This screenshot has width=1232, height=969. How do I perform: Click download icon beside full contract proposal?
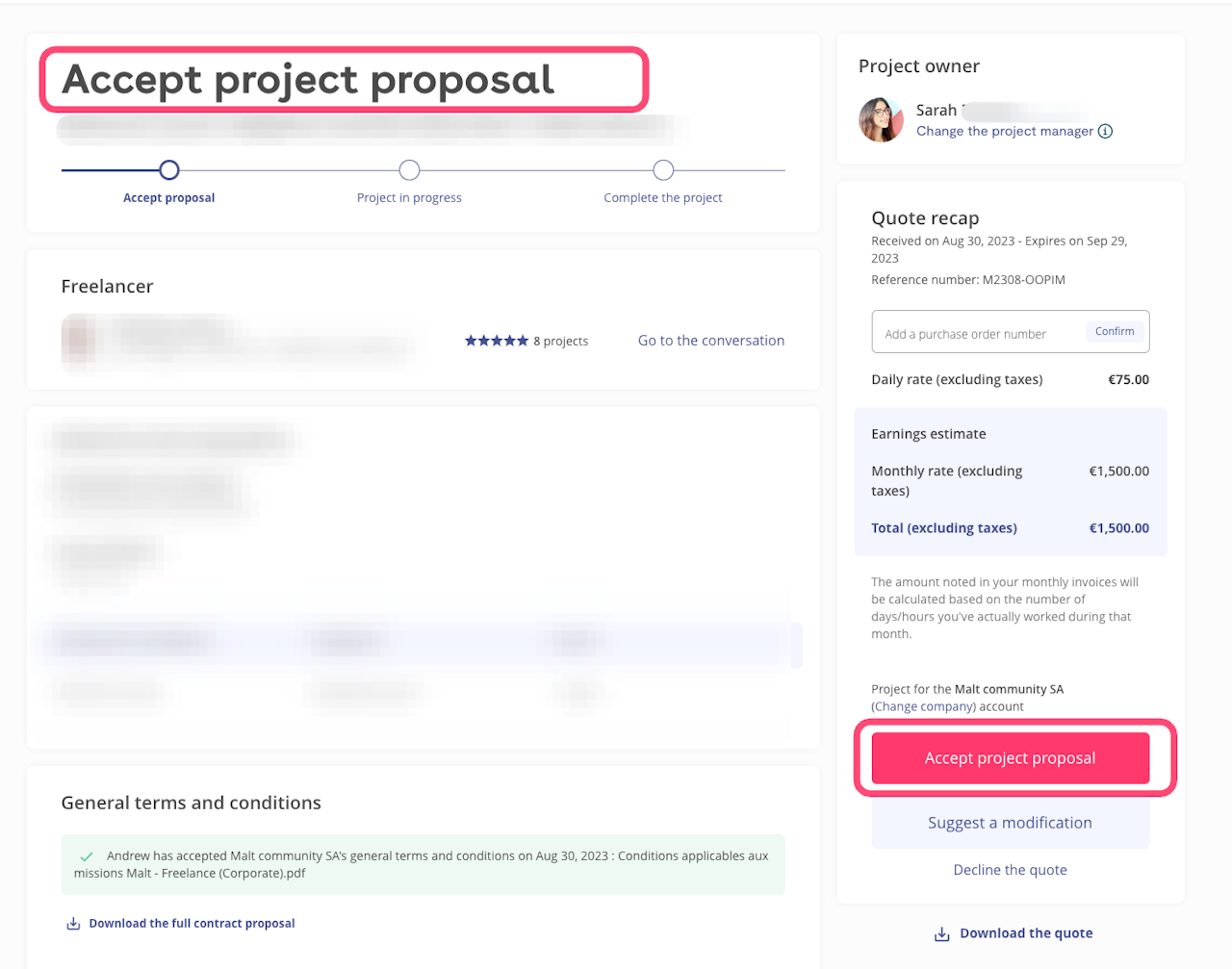73,924
